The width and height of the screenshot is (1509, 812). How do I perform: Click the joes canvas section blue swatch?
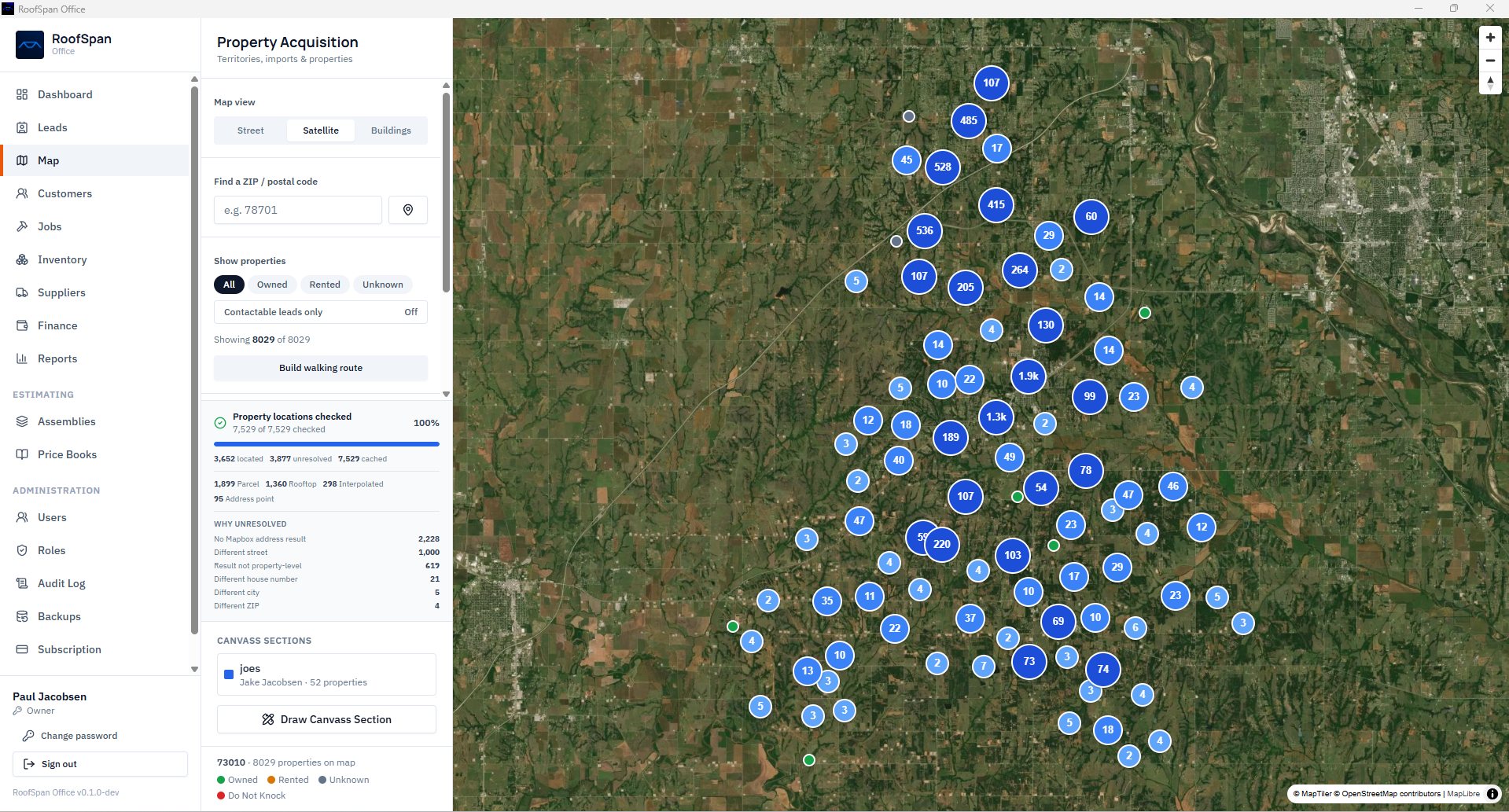pyautogui.click(x=229, y=674)
